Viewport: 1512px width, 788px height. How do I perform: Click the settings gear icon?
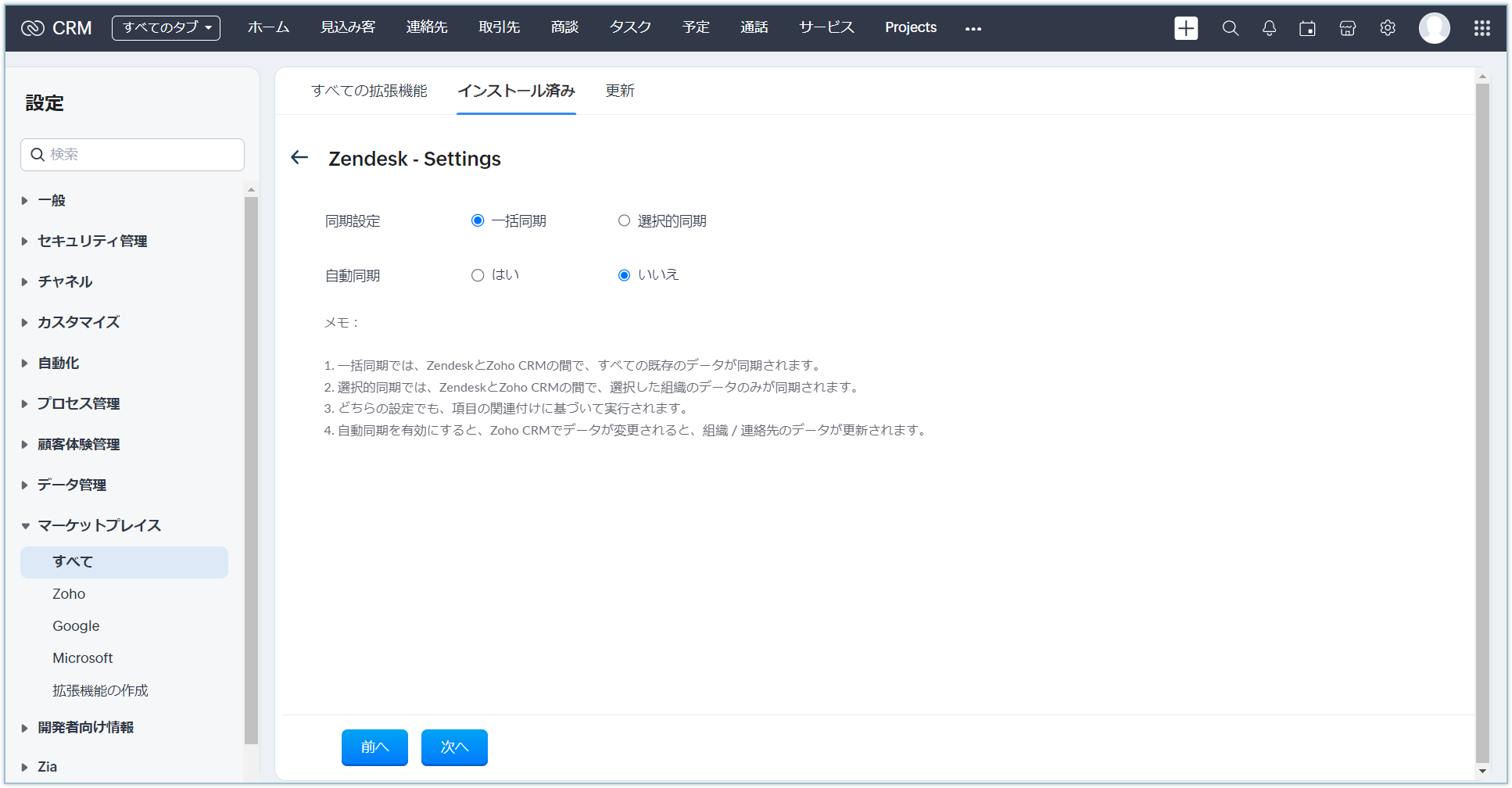click(x=1387, y=28)
